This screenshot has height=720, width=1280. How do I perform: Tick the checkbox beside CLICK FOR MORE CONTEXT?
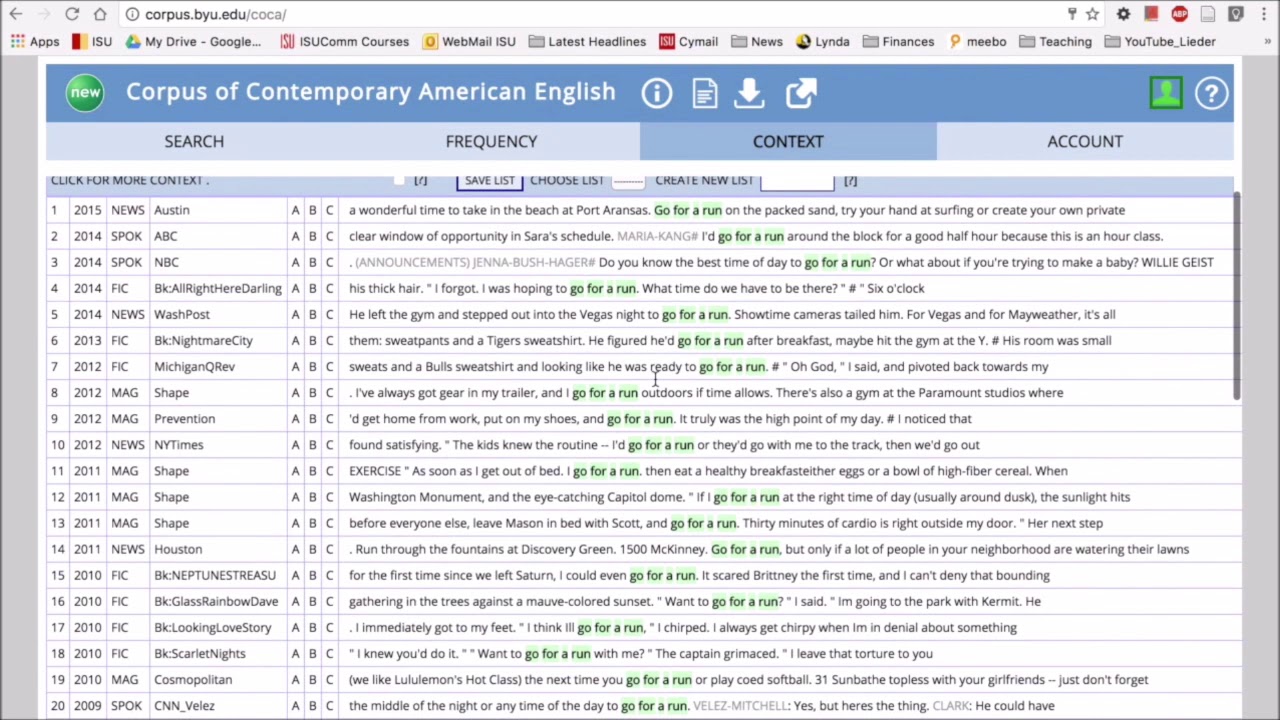pos(399,180)
